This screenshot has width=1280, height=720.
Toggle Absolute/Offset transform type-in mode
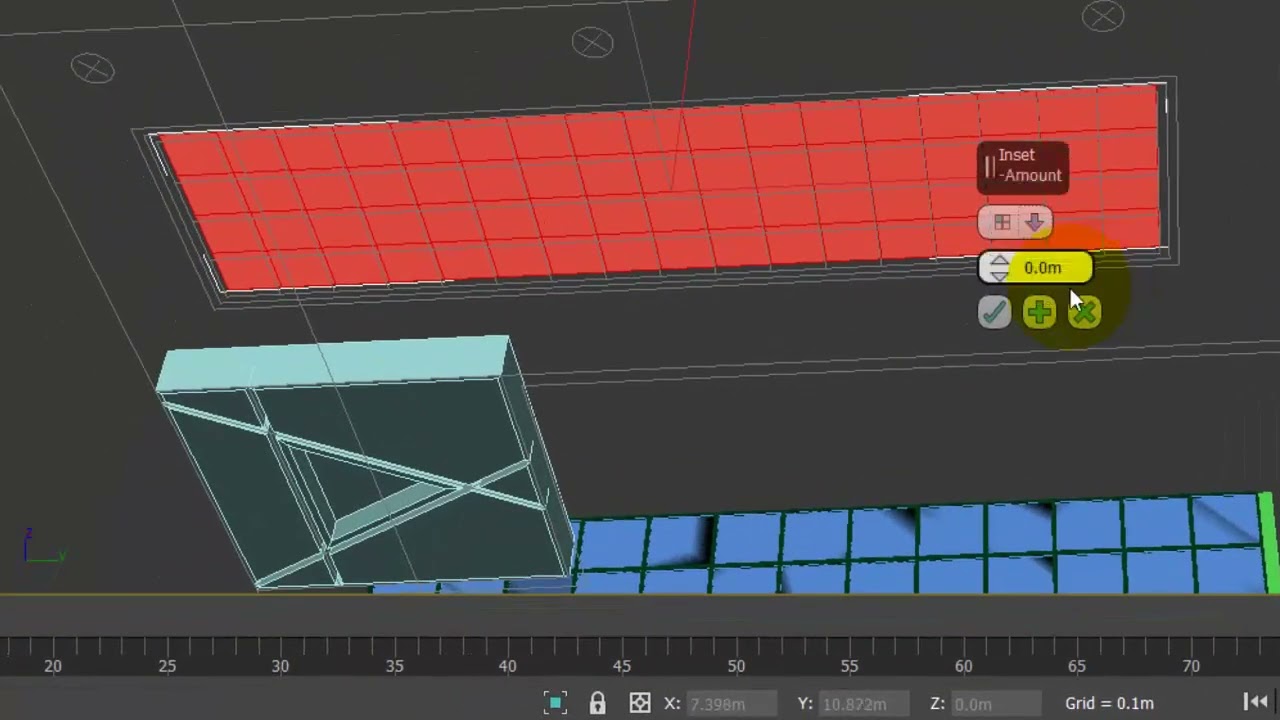click(640, 703)
